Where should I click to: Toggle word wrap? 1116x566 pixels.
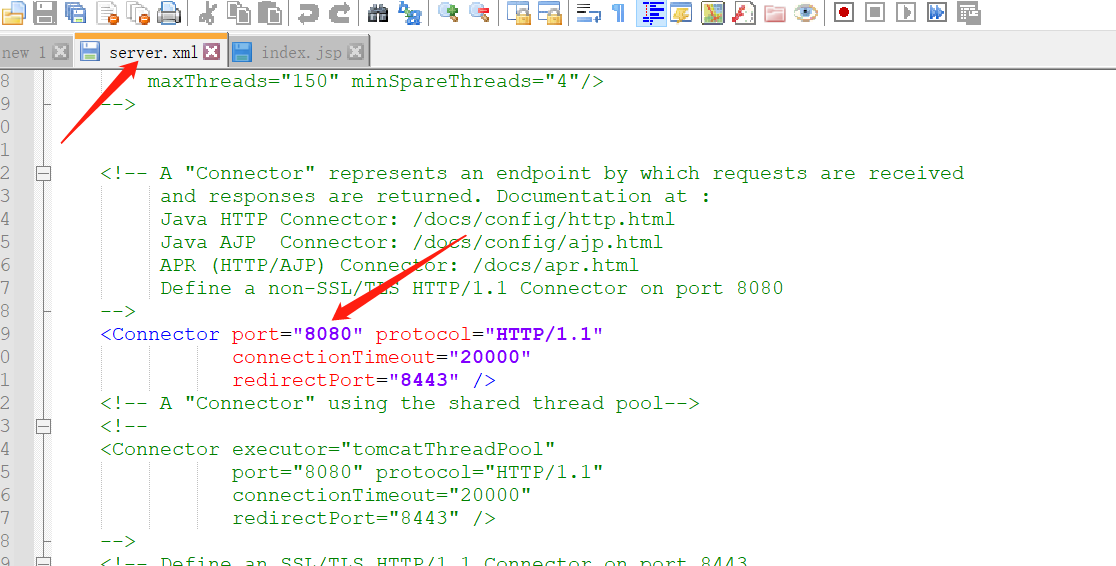pyautogui.click(x=589, y=12)
